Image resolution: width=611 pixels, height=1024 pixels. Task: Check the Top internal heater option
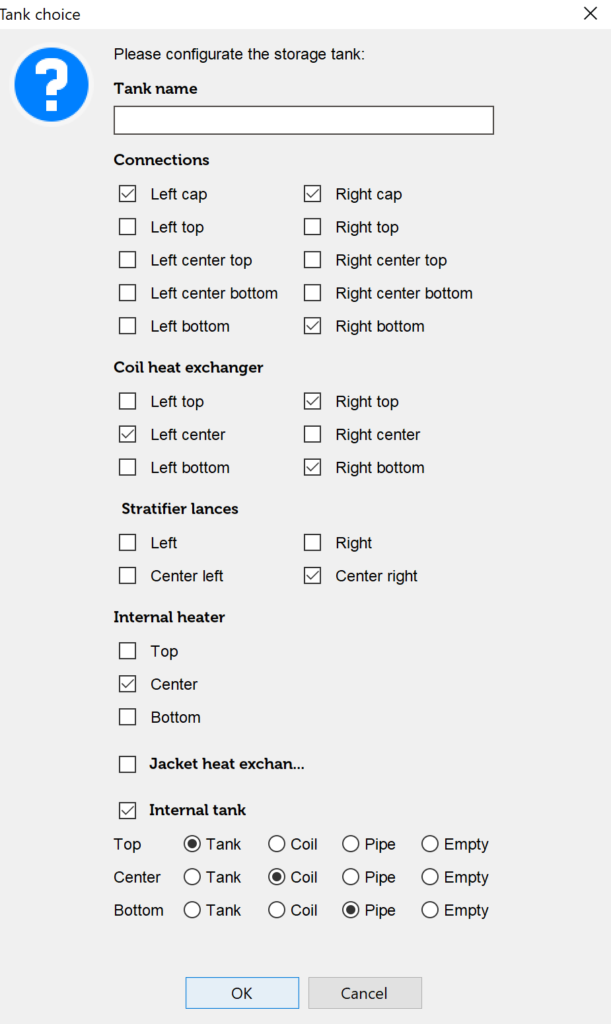(x=128, y=651)
